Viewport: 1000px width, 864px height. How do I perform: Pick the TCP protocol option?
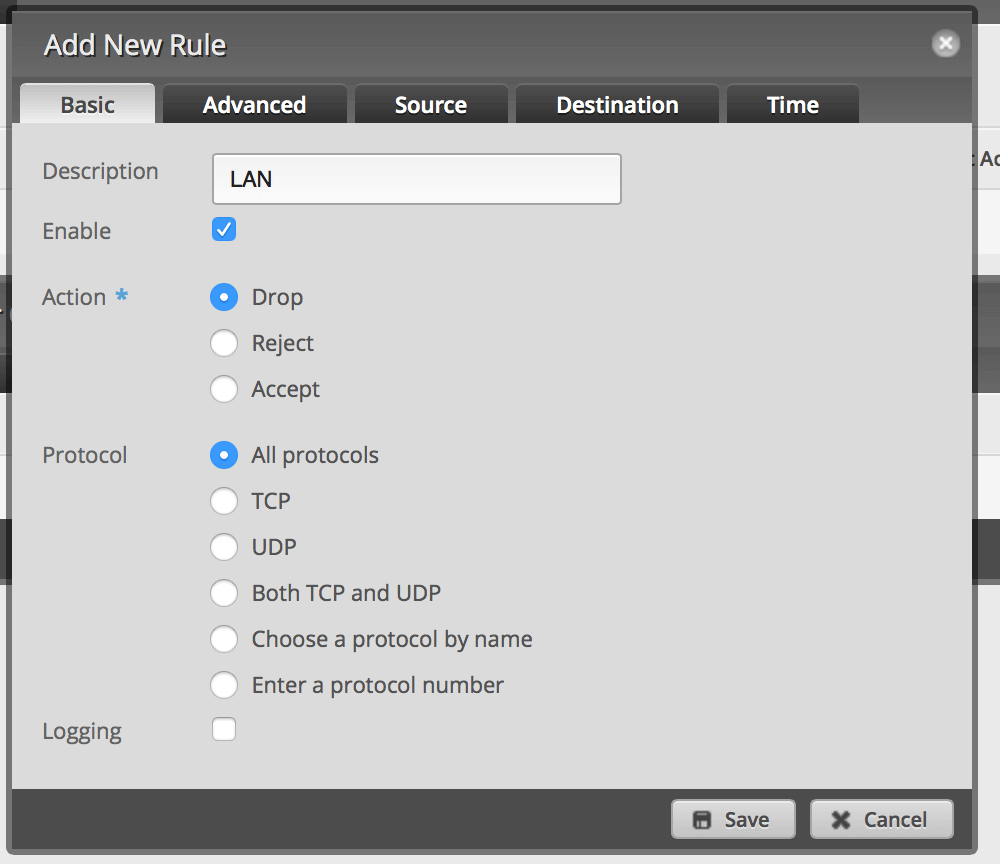pos(224,501)
